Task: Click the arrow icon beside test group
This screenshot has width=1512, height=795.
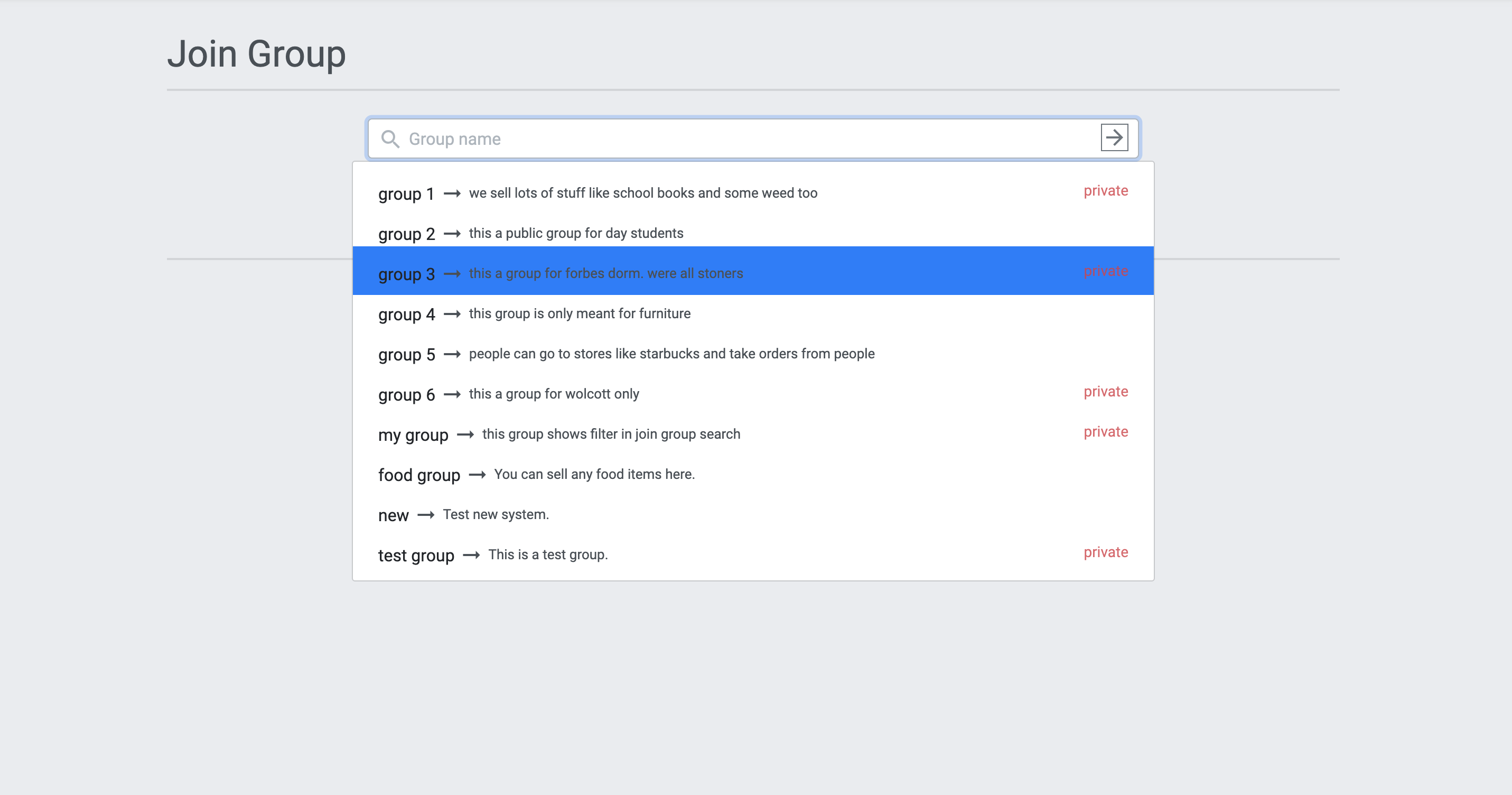Action: 471,556
